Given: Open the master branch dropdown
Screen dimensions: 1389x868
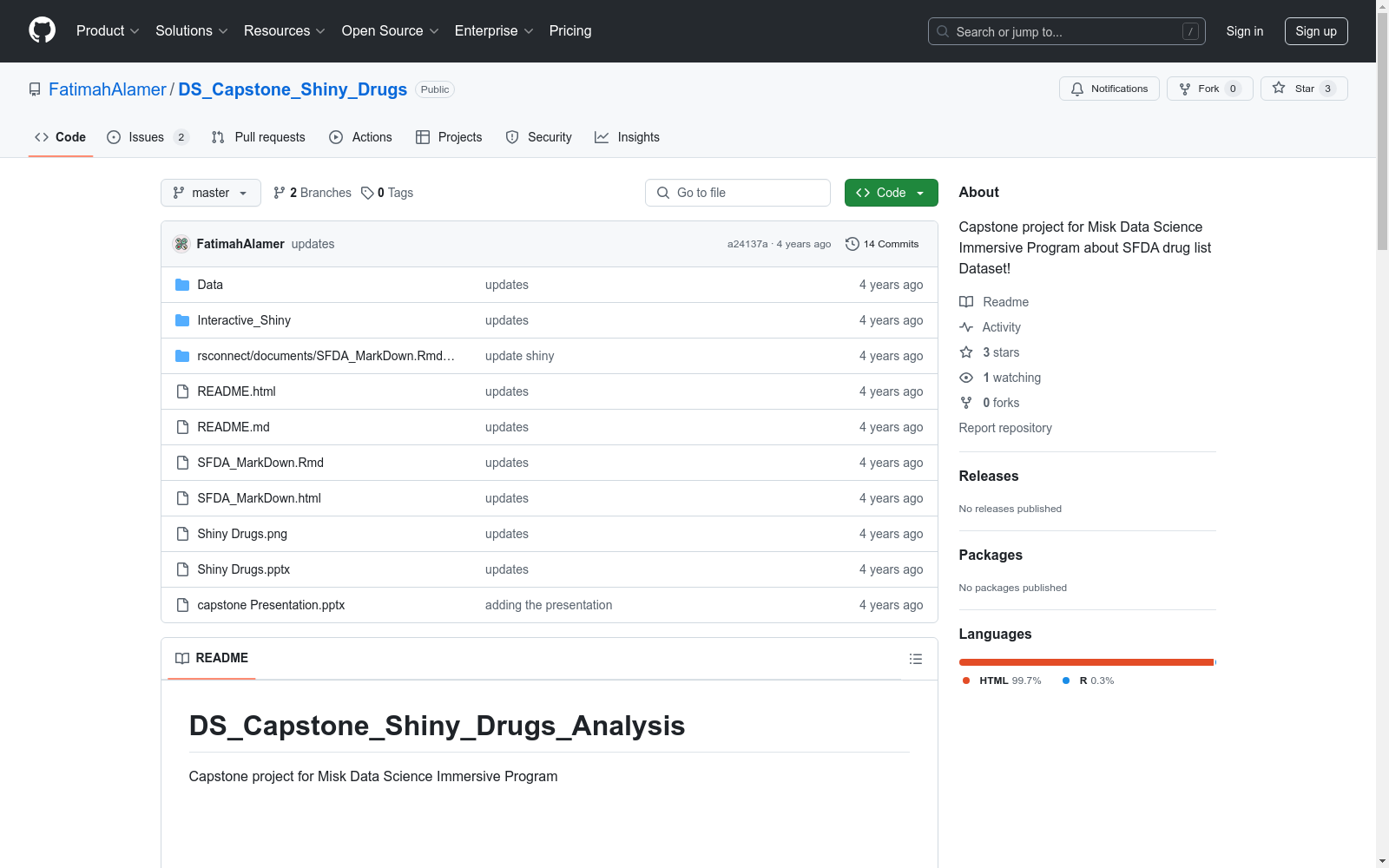Looking at the screenshot, I should click(211, 193).
